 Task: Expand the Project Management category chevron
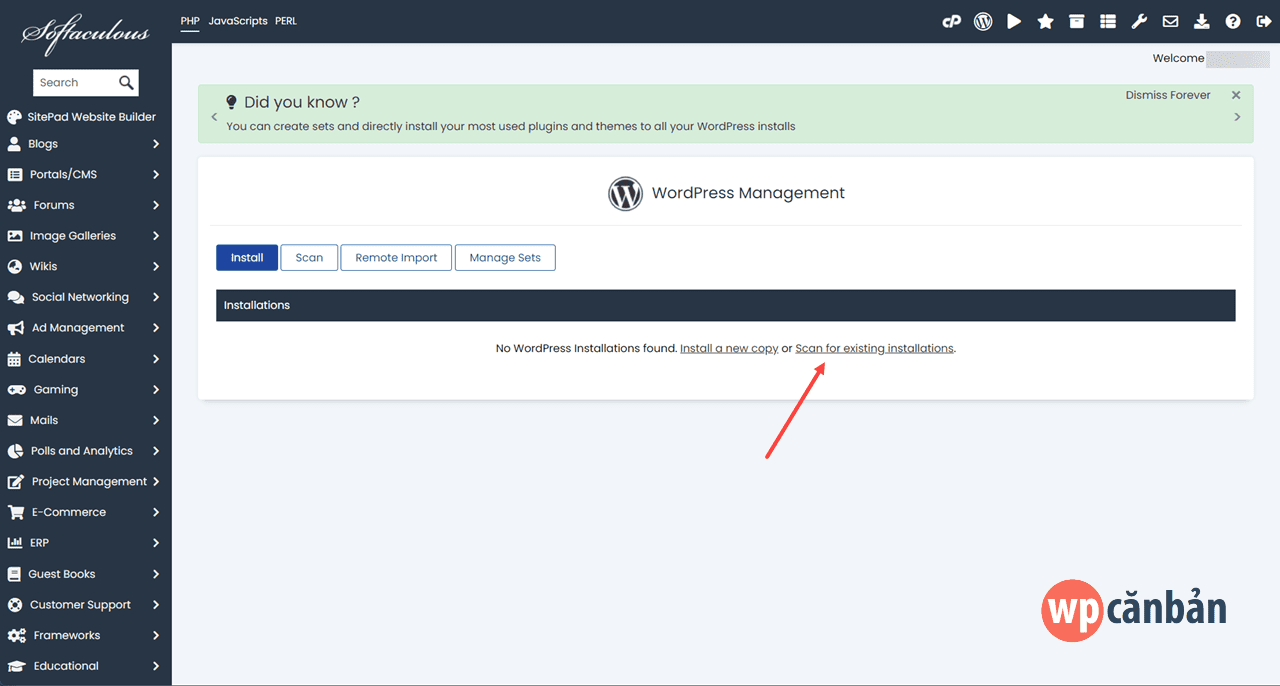click(x=156, y=482)
